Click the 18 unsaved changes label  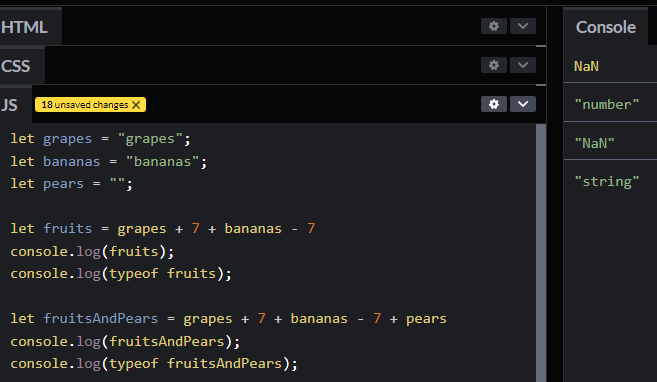[x=85, y=105]
